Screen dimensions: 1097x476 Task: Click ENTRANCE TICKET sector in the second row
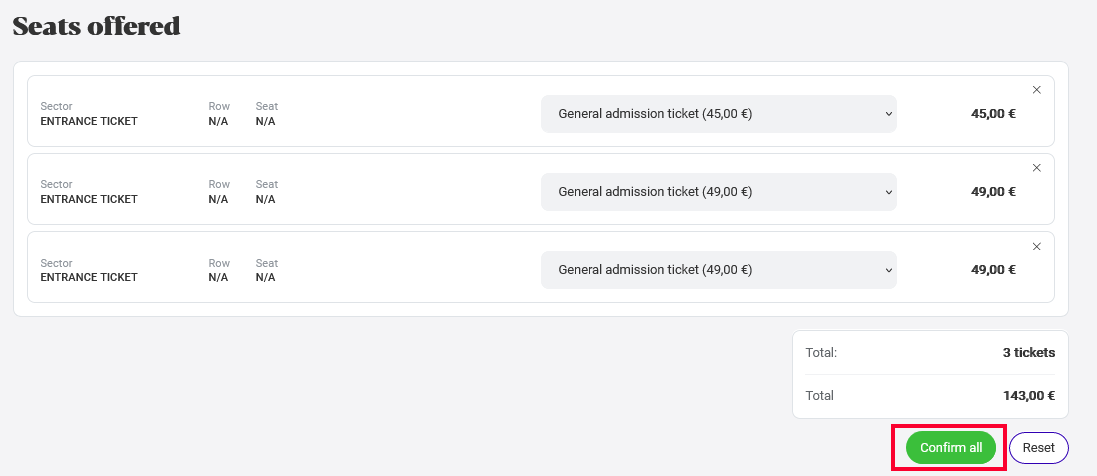point(89,199)
